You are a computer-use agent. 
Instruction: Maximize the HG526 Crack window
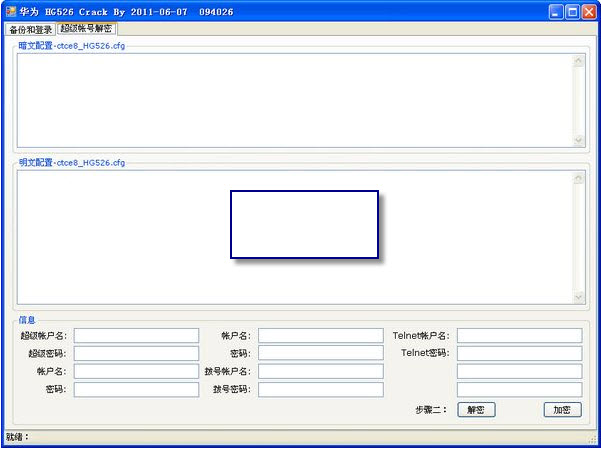click(x=573, y=12)
